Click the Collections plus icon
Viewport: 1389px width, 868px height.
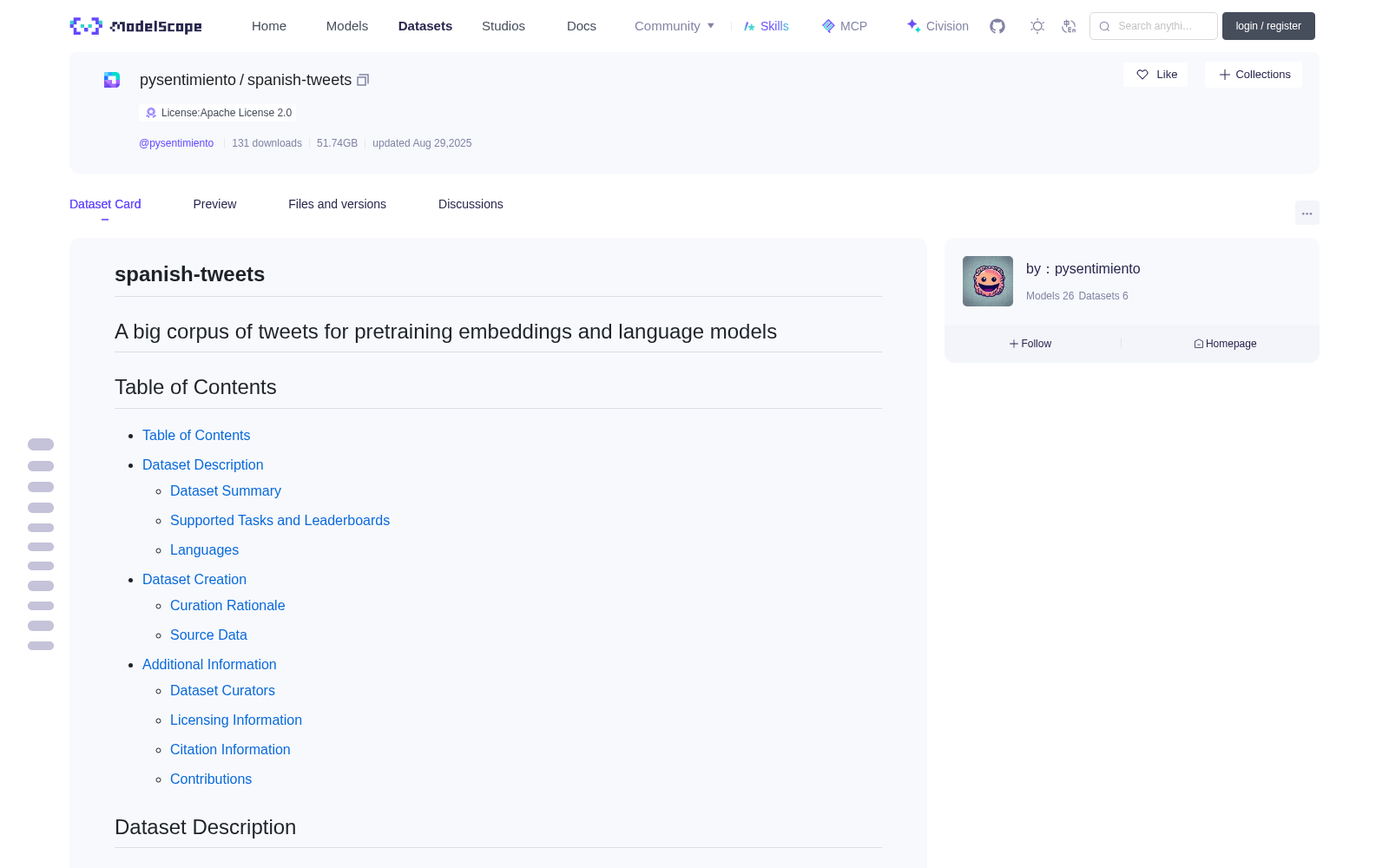tap(1225, 75)
